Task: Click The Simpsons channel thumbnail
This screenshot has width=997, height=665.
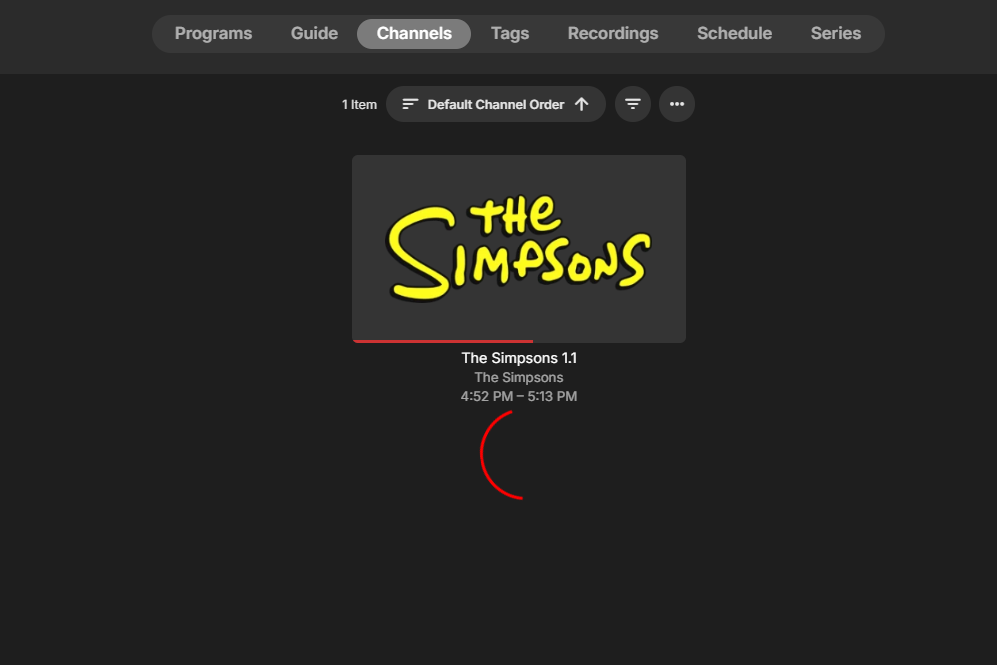Action: click(519, 249)
